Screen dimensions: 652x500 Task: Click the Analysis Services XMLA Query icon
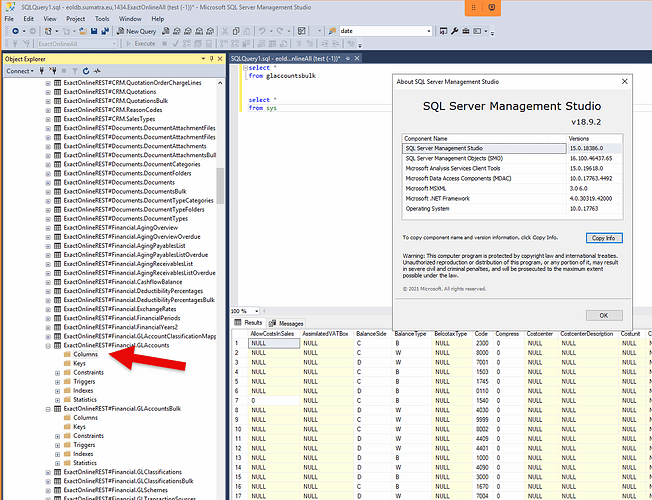[x=199, y=31]
